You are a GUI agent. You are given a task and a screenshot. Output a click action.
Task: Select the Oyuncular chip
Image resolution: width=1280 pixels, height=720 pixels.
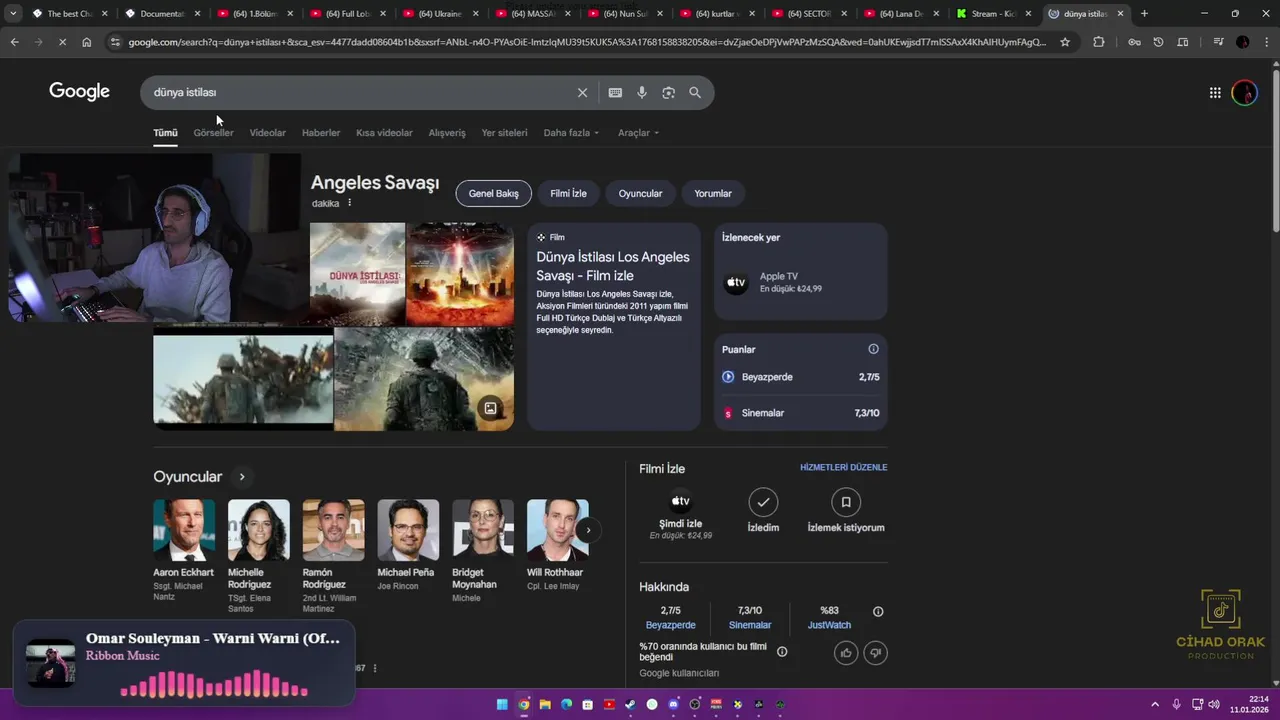pyautogui.click(x=640, y=193)
